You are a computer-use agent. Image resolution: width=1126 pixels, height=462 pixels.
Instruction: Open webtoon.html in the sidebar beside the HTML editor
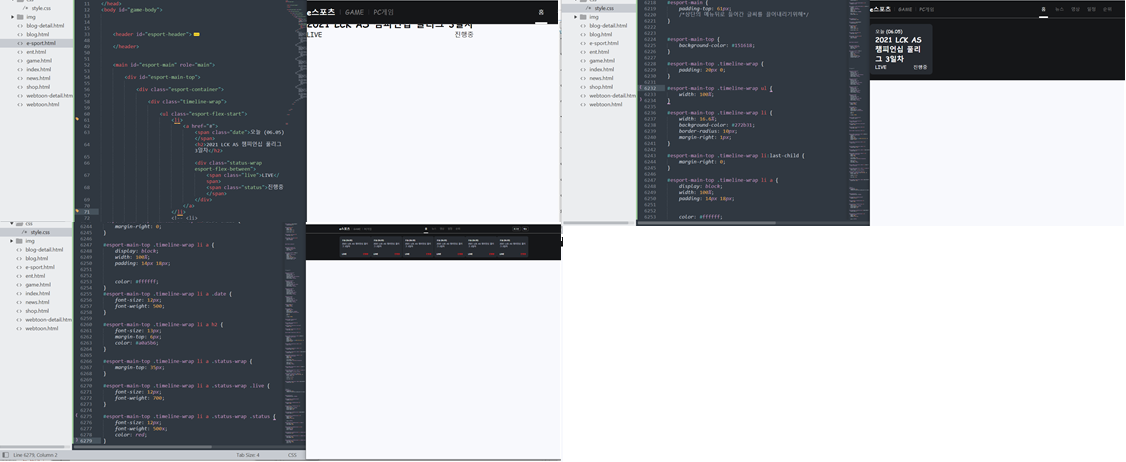click(42, 104)
